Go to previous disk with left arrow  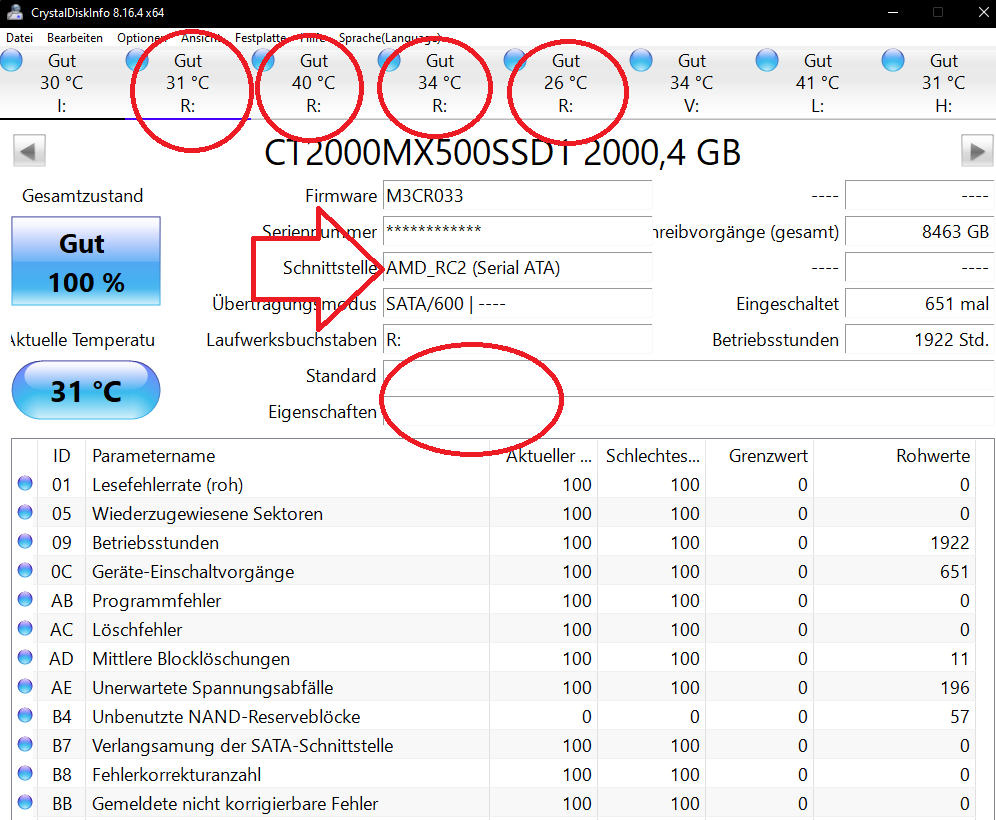point(29,151)
